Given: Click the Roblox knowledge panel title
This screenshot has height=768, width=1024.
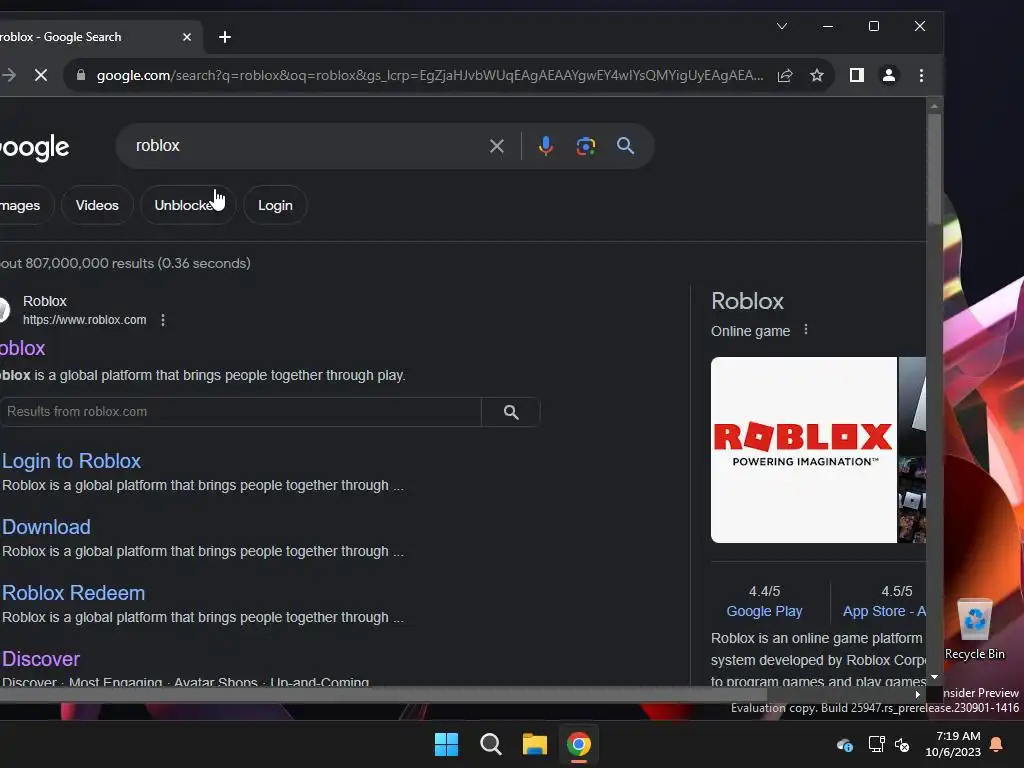Looking at the screenshot, I should [x=747, y=301].
